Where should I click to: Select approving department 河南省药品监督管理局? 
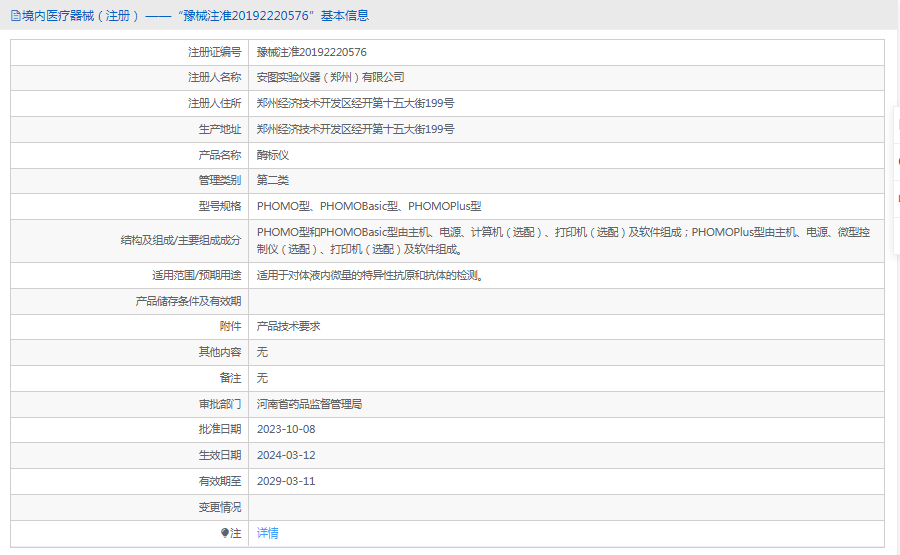point(309,404)
